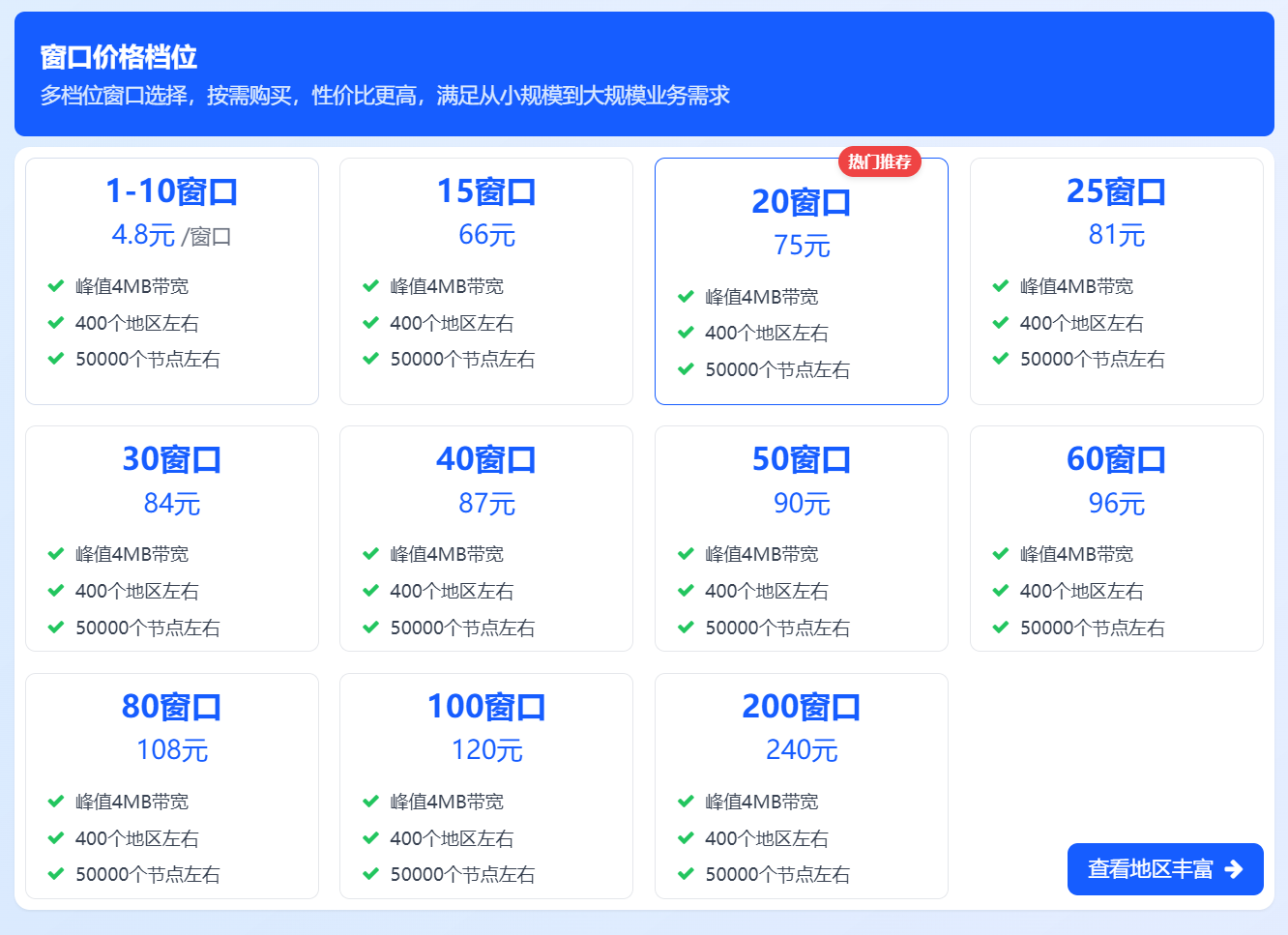The width and height of the screenshot is (1288, 935).
Task: Click the 90元 price in 50窗口 card
Action: pyautogui.click(x=801, y=504)
